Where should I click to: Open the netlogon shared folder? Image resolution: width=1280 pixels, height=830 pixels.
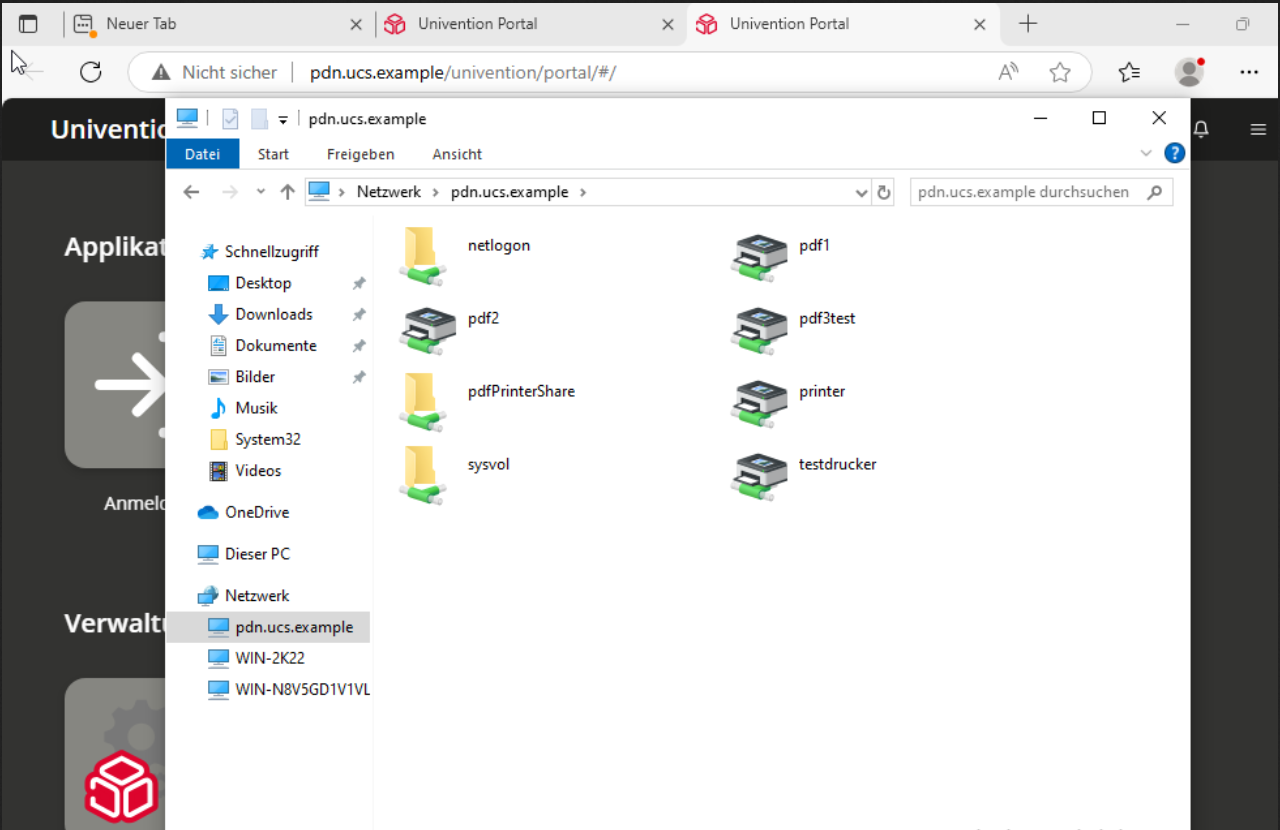pos(421,255)
